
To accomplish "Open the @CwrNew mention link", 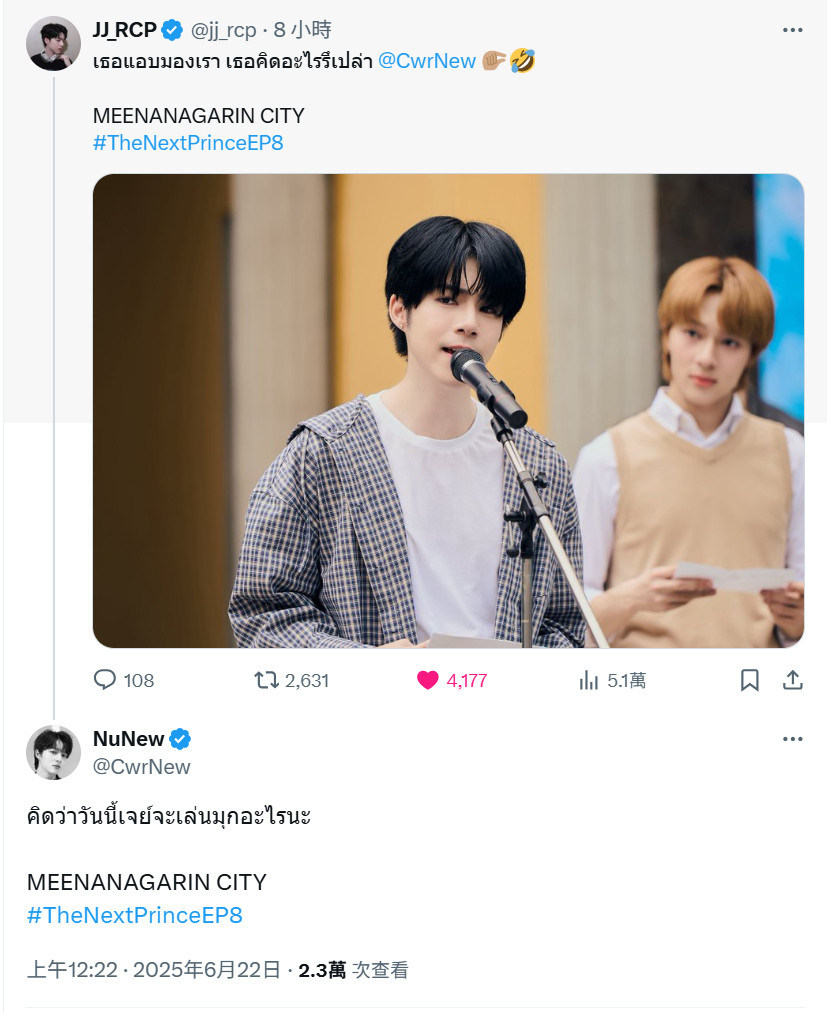I will click(x=427, y=61).
